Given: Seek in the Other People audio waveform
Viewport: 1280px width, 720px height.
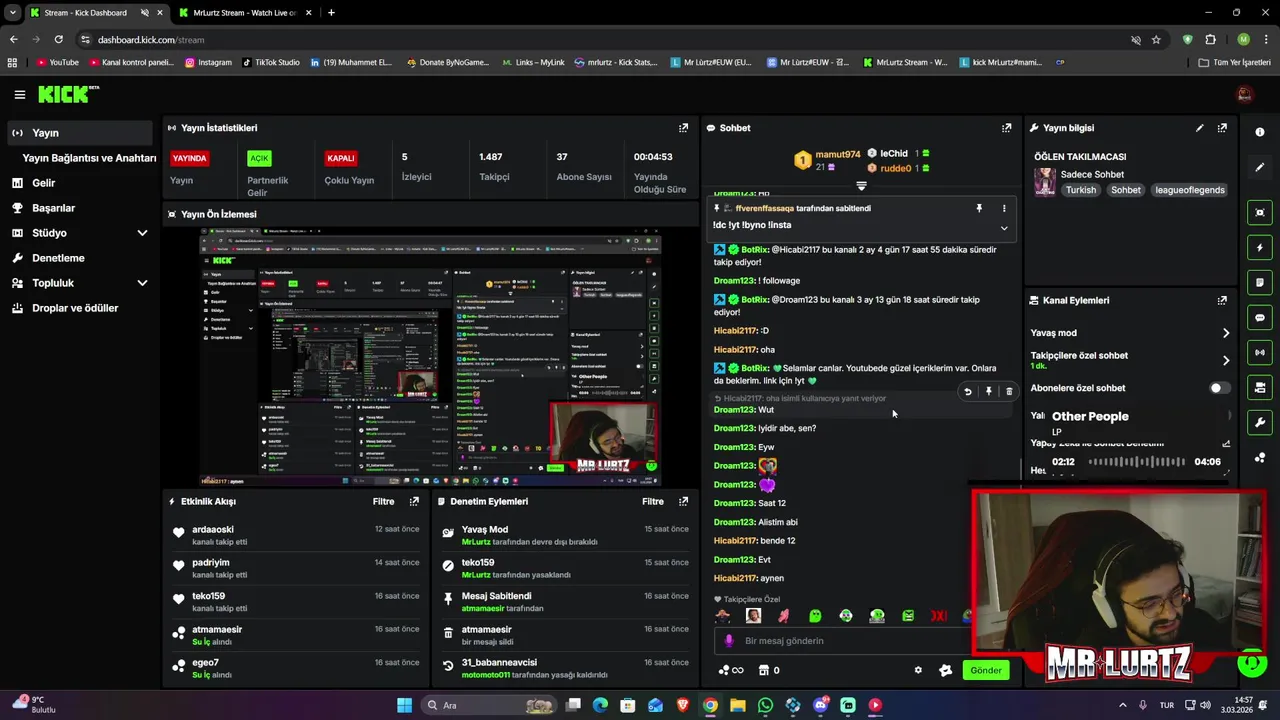Looking at the screenshot, I should click(1136, 462).
